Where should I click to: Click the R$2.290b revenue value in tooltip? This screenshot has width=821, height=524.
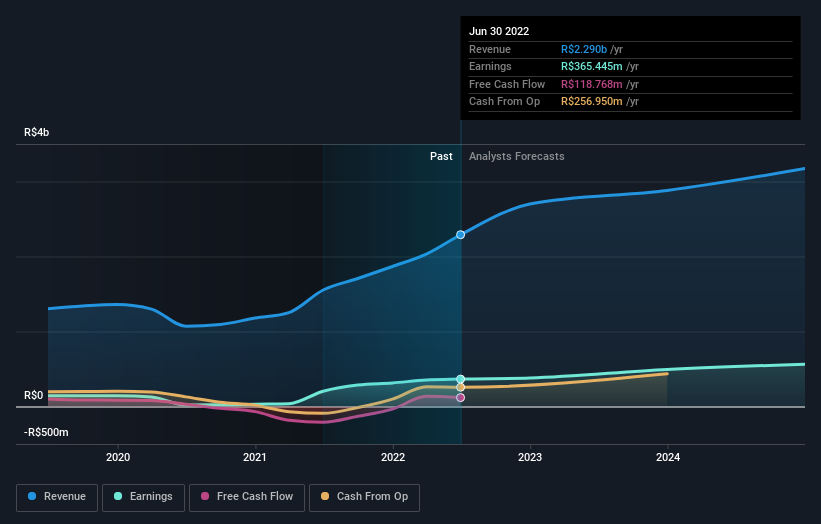(x=584, y=49)
